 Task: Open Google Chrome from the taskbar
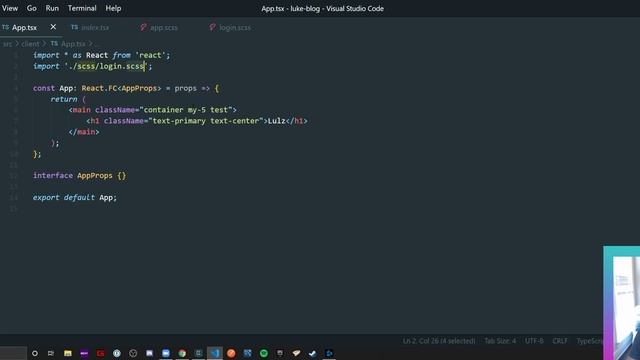tap(182, 353)
